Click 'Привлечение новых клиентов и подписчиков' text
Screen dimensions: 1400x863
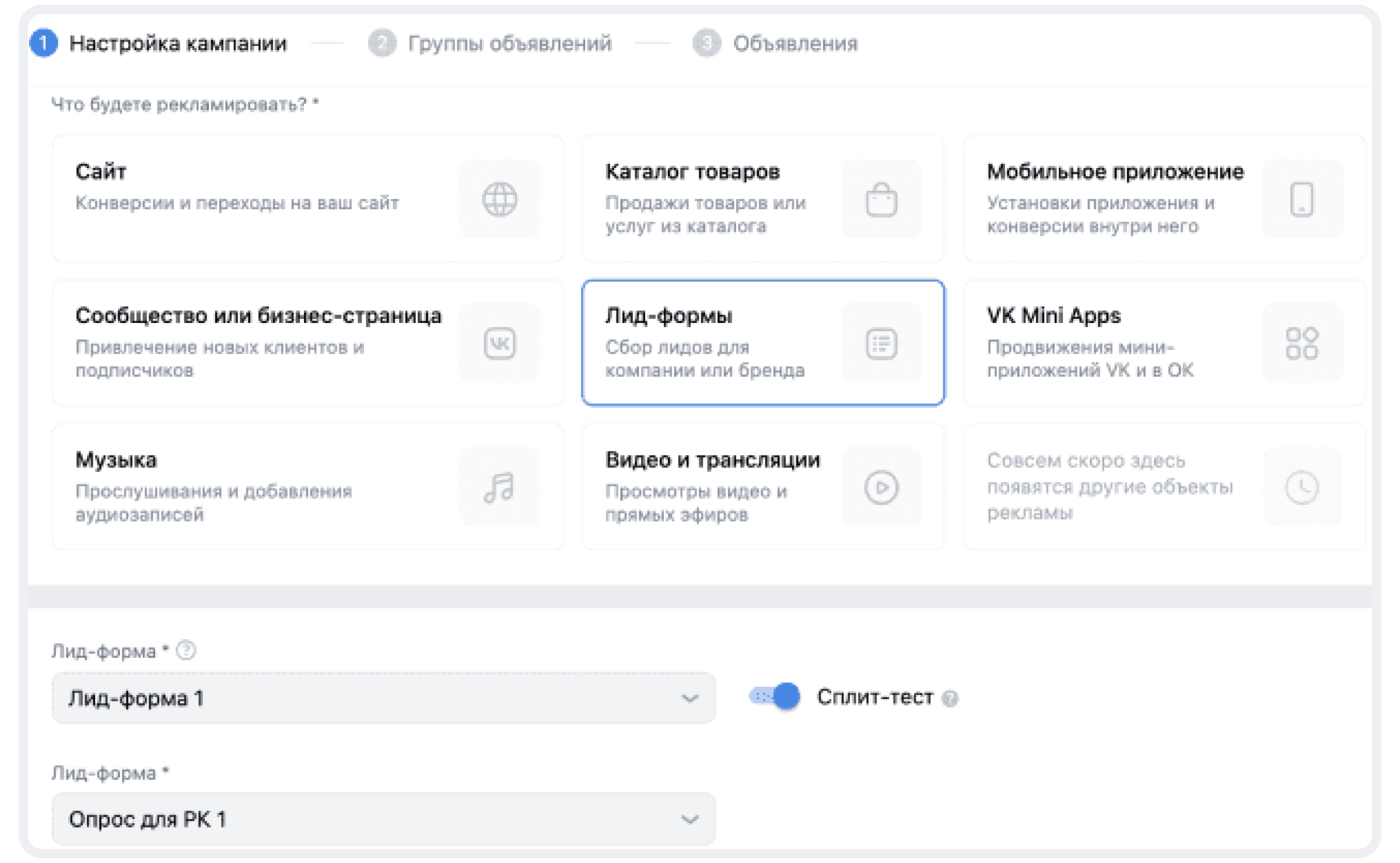tap(220, 359)
